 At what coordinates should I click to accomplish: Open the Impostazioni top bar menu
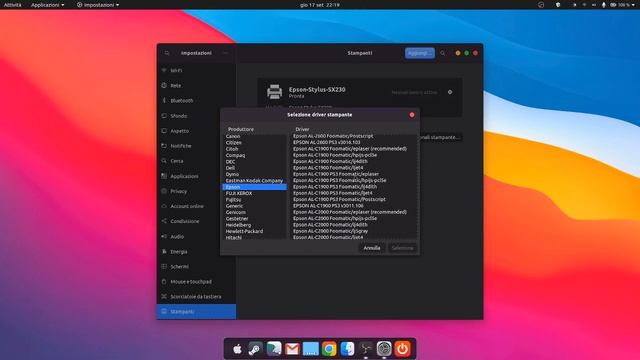pyautogui.click(x=98, y=5)
